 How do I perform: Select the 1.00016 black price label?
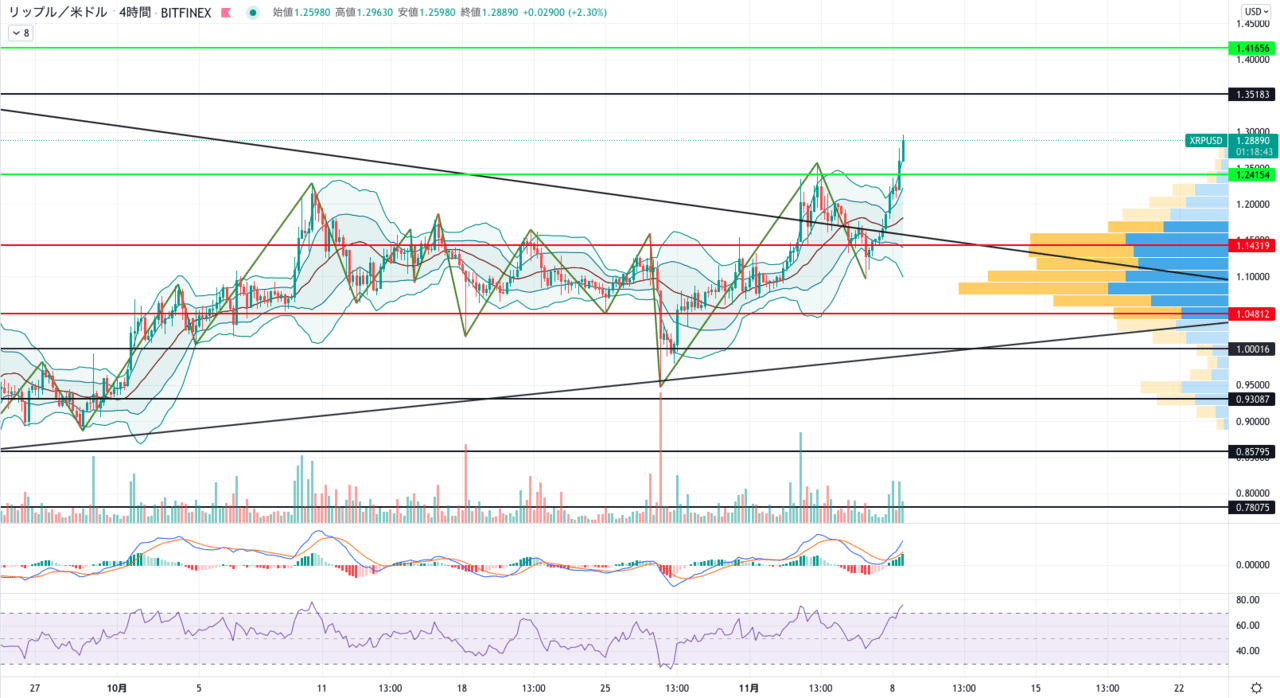1252,349
